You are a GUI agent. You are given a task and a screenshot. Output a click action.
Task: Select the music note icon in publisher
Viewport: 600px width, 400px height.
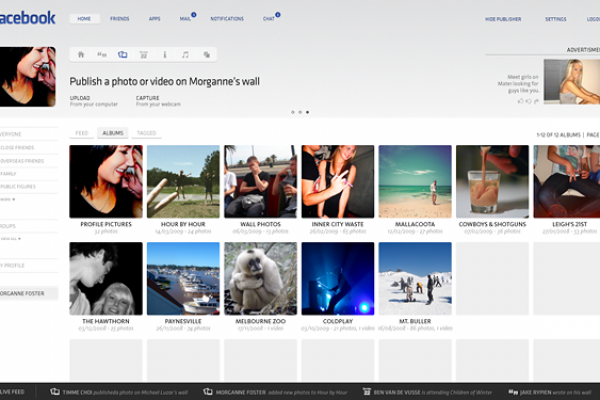[x=185, y=55]
